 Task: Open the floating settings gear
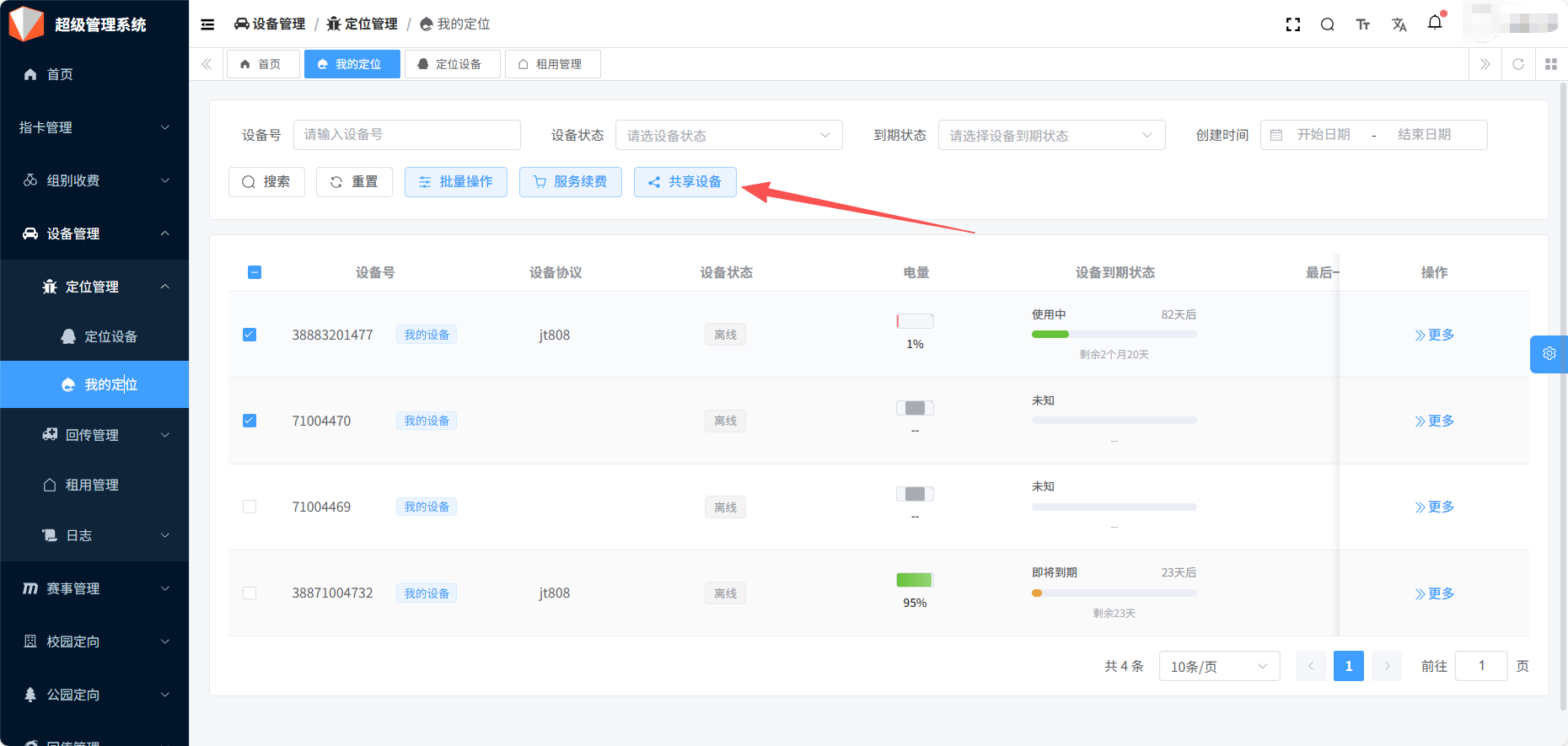coord(1549,354)
